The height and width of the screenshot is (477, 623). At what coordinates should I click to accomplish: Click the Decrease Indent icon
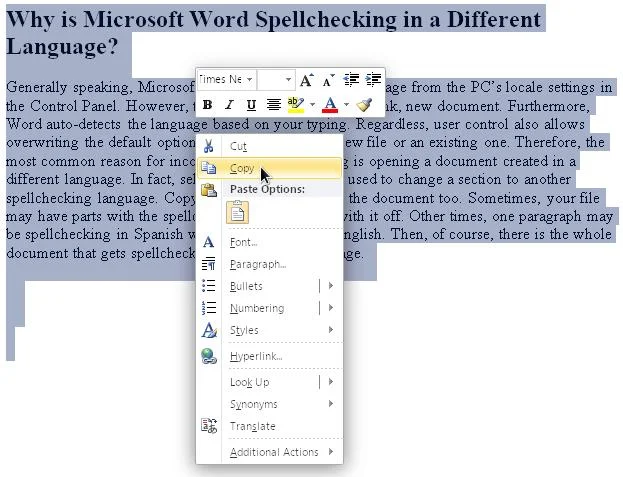351,79
